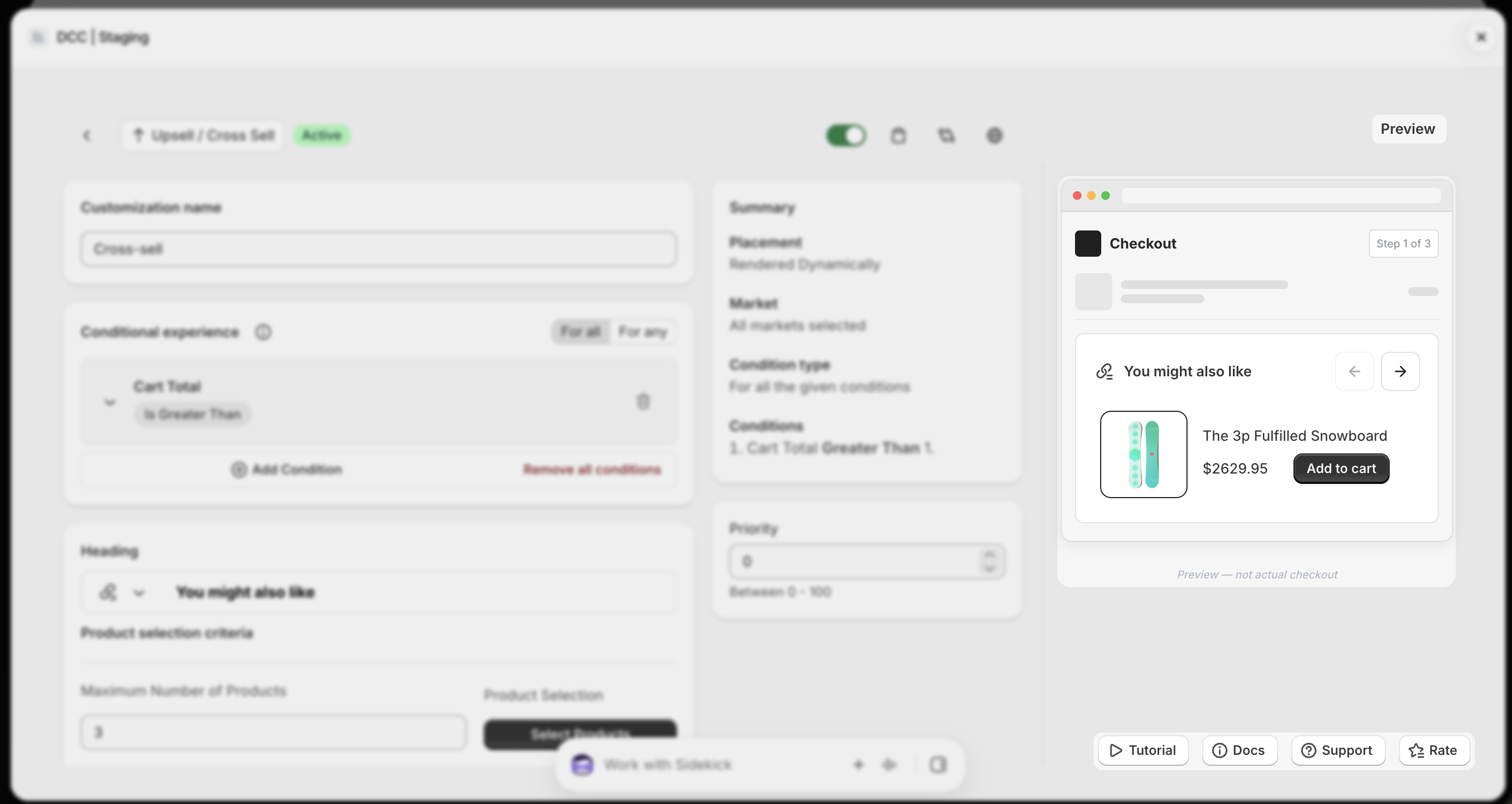Viewport: 1512px width, 804px height.
Task: Click the duplicate icon in the top toolbar
Action: [x=946, y=135]
